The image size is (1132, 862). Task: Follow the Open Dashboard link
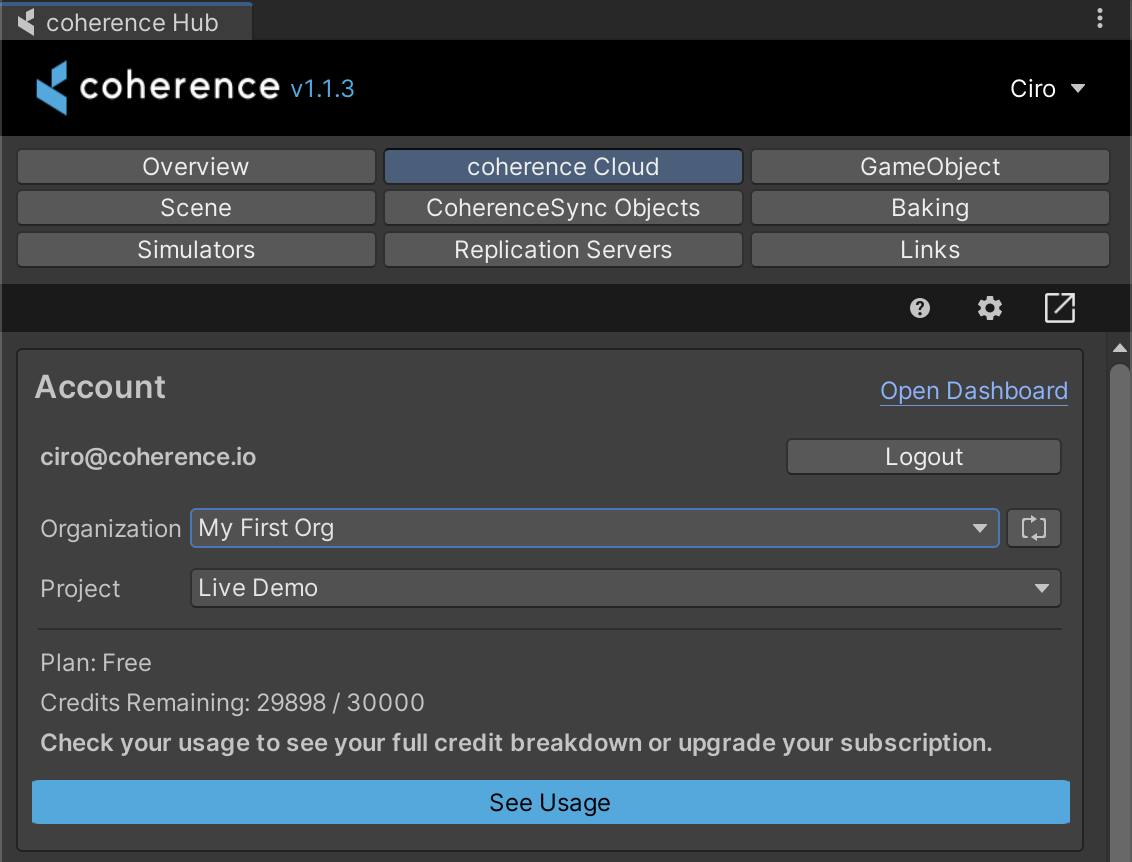coord(973,391)
